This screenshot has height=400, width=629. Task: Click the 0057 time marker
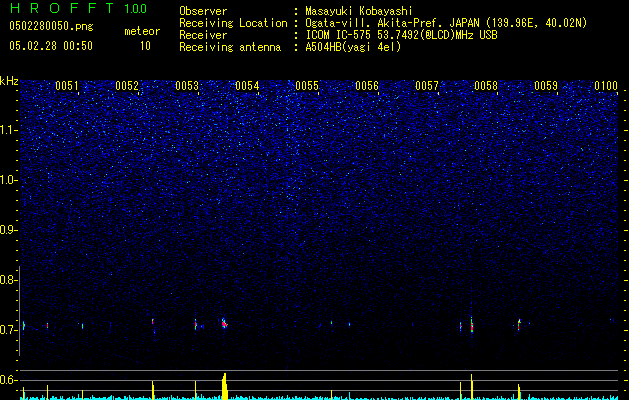[x=427, y=86]
